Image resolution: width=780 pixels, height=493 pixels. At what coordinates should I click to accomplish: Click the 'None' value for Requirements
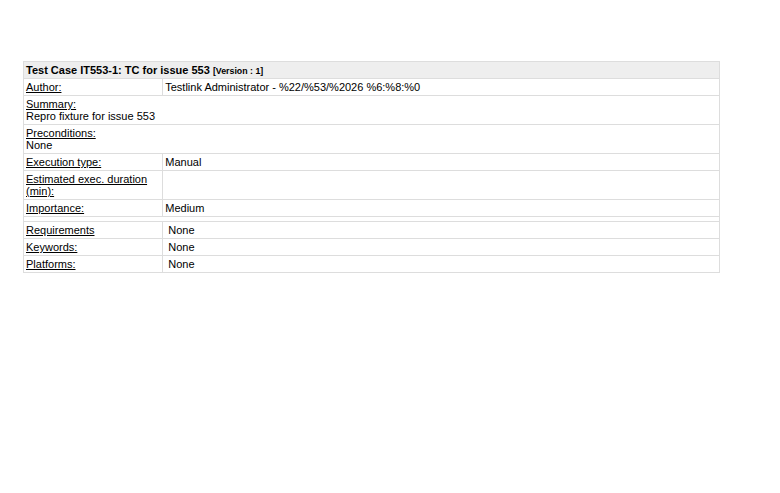[181, 230]
